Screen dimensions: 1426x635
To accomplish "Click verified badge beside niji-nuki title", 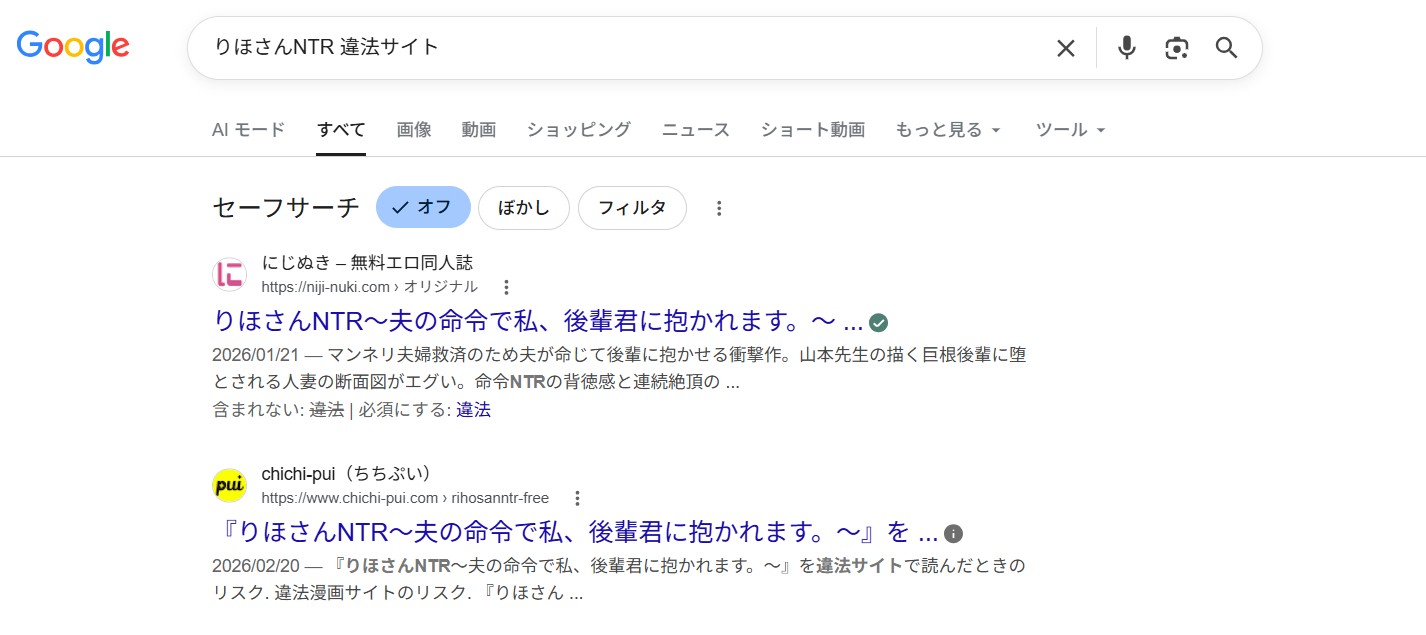I will tap(879, 322).
